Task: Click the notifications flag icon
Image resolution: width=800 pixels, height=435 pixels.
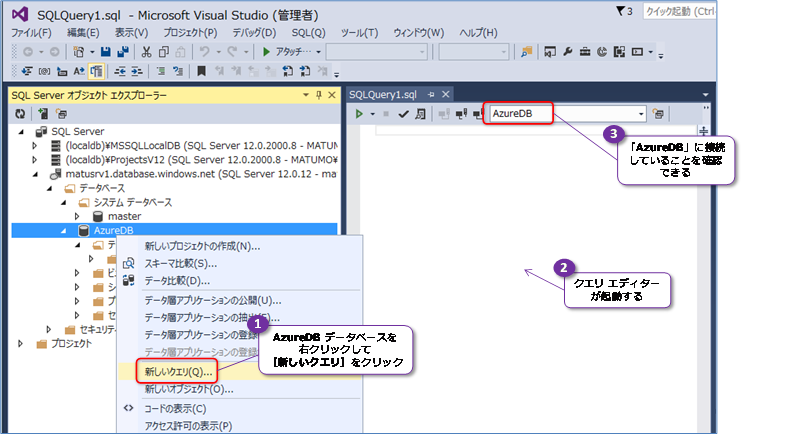Action: [620, 11]
